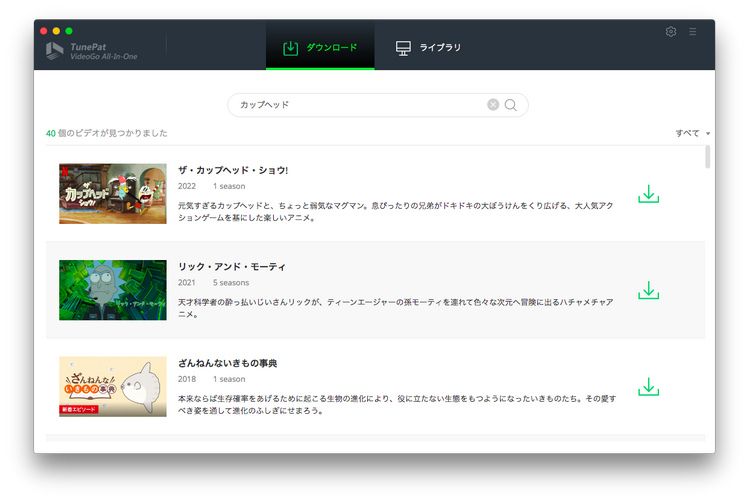This screenshot has height=502, width=749.
Task: Download リック・アンド・モーティ via its download icon
Action: point(648,290)
